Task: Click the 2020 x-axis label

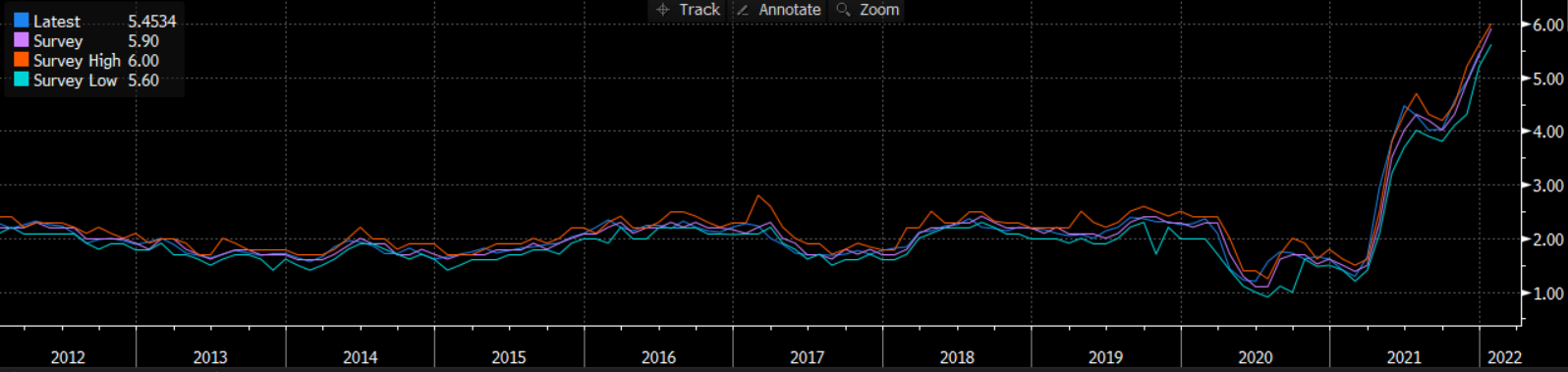Action: click(x=1256, y=357)
